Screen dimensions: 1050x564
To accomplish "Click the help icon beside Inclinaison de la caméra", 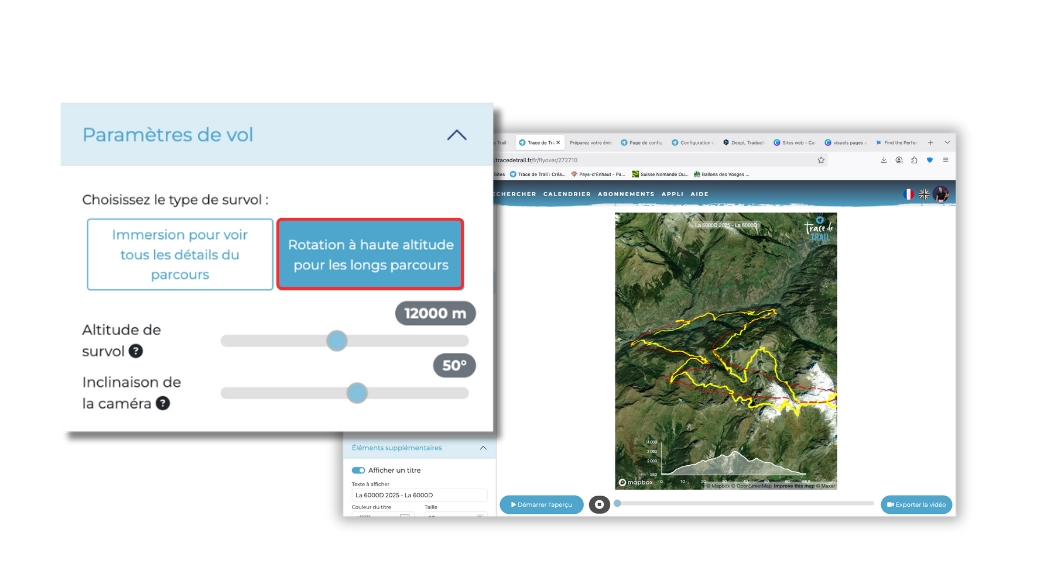I will pos(163,403).
